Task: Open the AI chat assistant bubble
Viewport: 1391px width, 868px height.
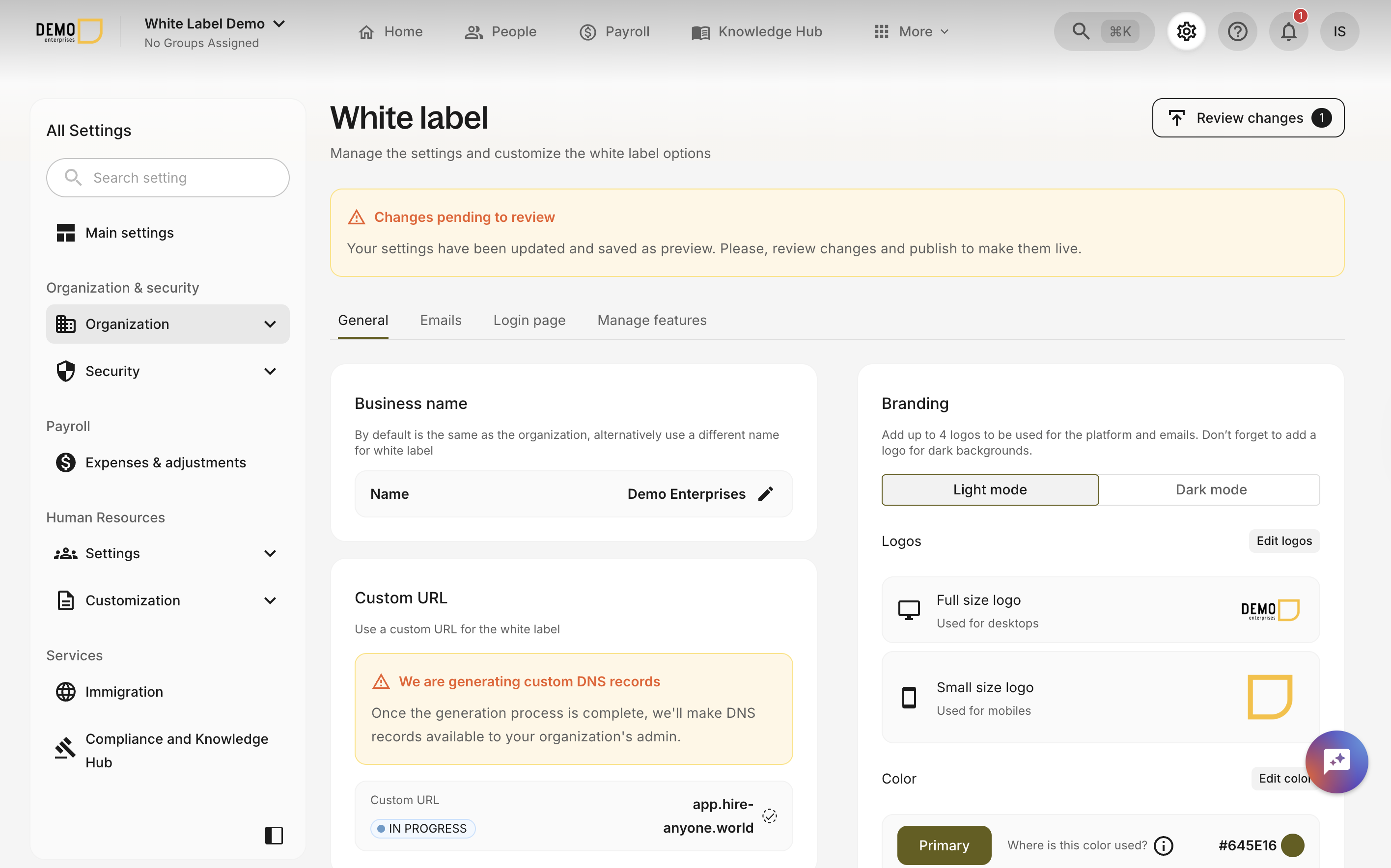Action: (1336, 761)
